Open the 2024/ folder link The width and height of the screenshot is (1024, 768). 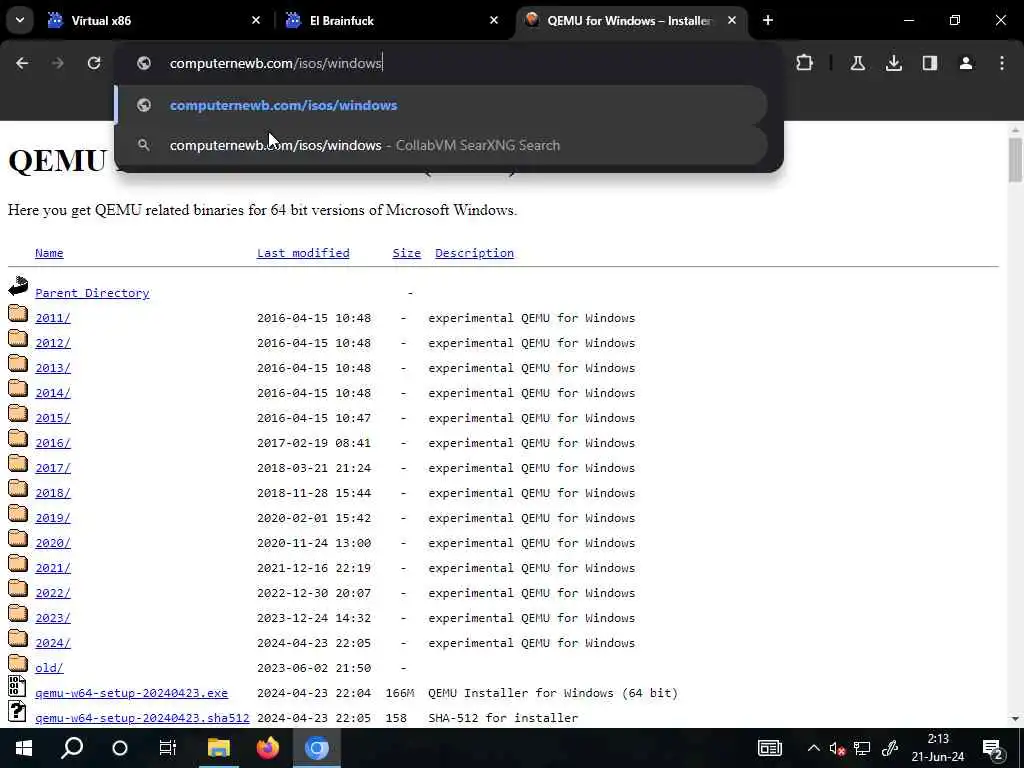(53, 643)
